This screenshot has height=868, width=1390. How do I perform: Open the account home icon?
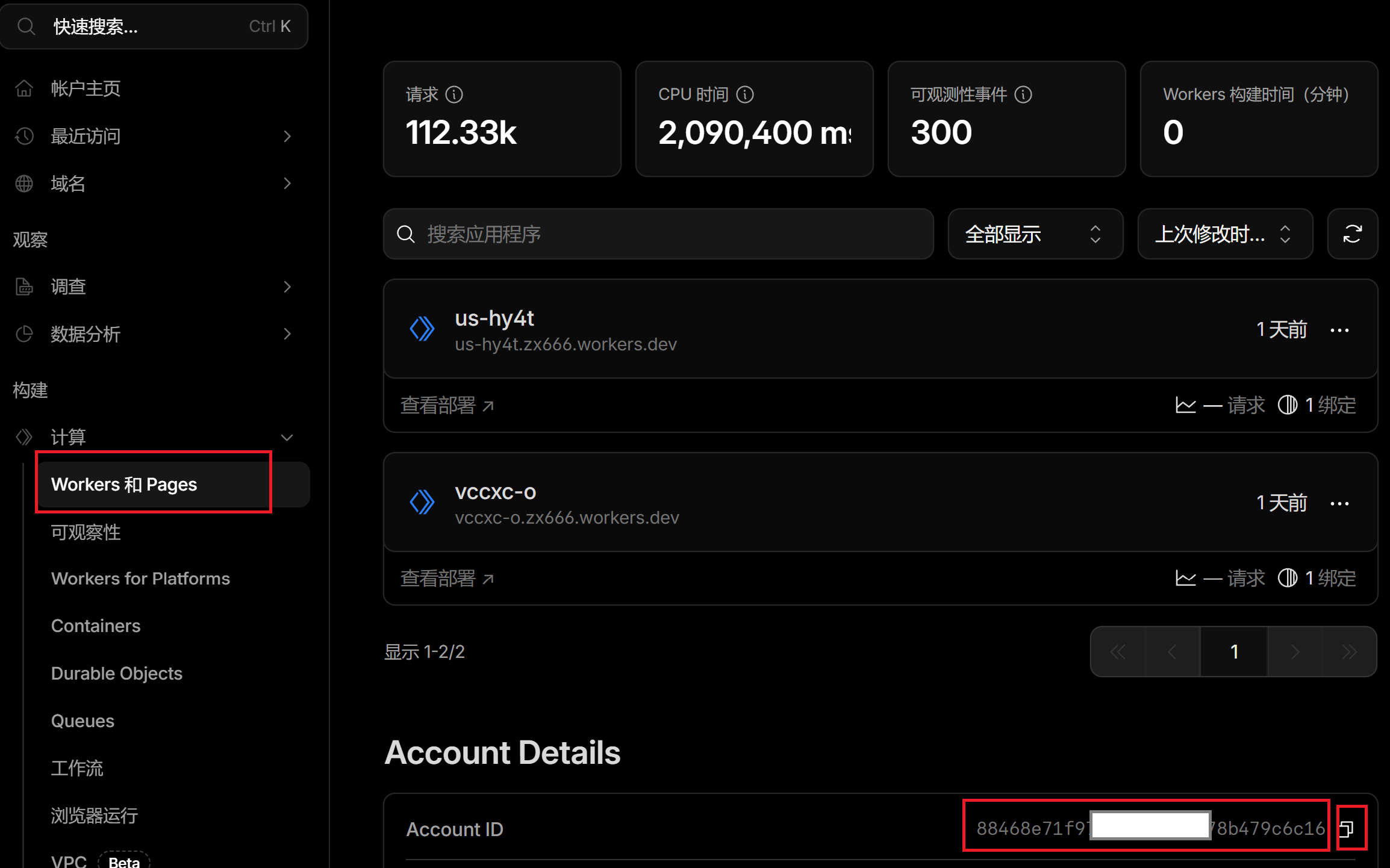pyautogui.click(x=24, y=88)
